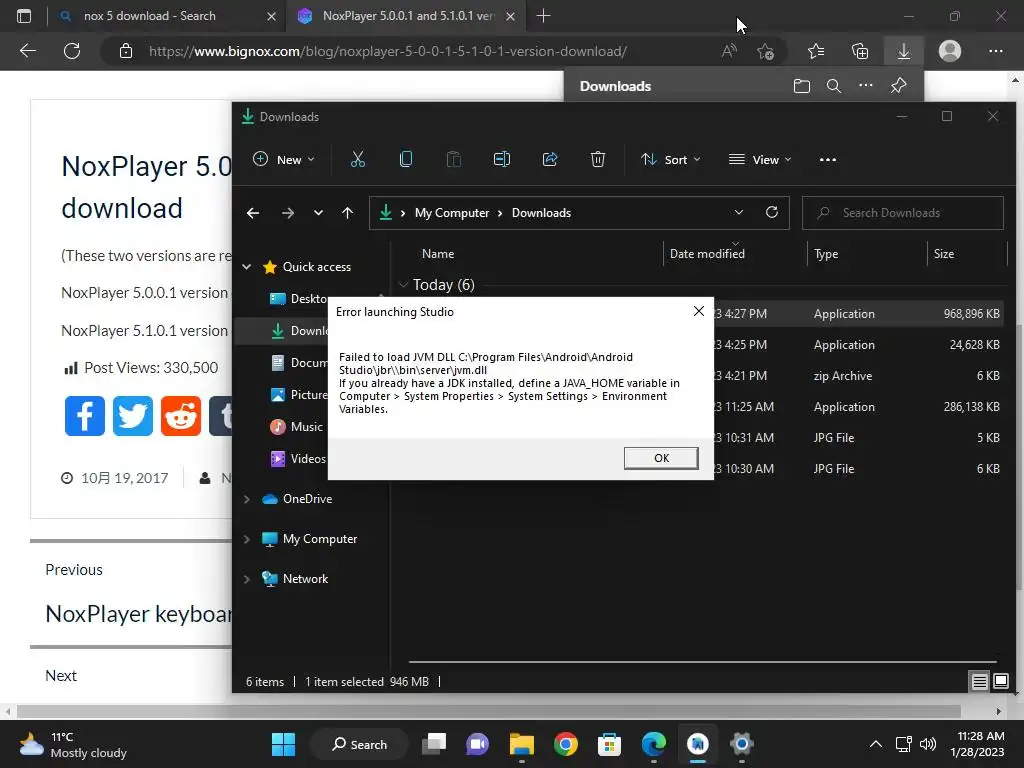
Task: Pin the Downloads flyout
Action: [x=899, y=86]
